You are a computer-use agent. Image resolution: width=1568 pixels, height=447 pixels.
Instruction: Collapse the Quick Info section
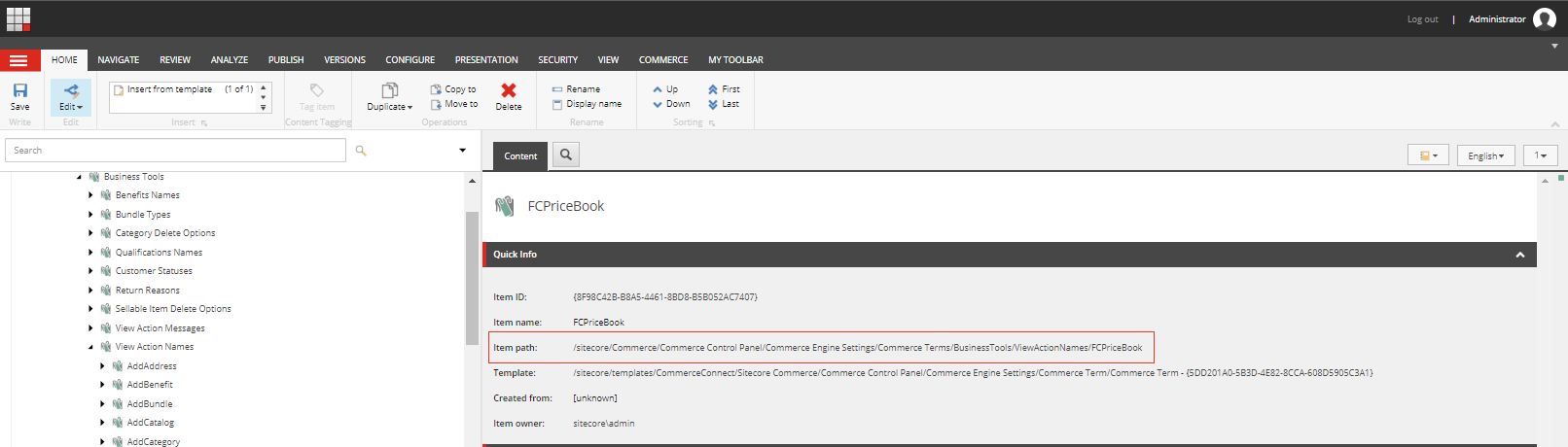pyautogui.click(x=1520, y=255)
